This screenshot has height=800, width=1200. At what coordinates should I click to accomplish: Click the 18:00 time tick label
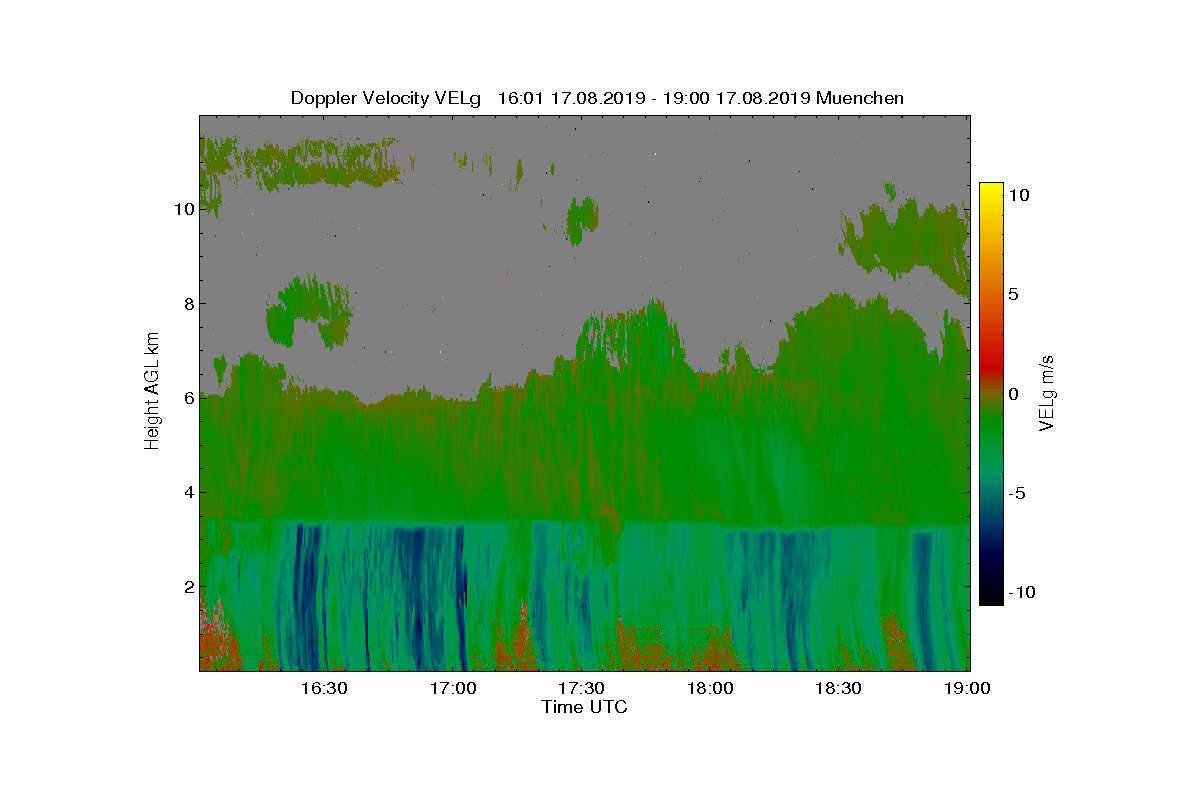(x=710, y=688)
